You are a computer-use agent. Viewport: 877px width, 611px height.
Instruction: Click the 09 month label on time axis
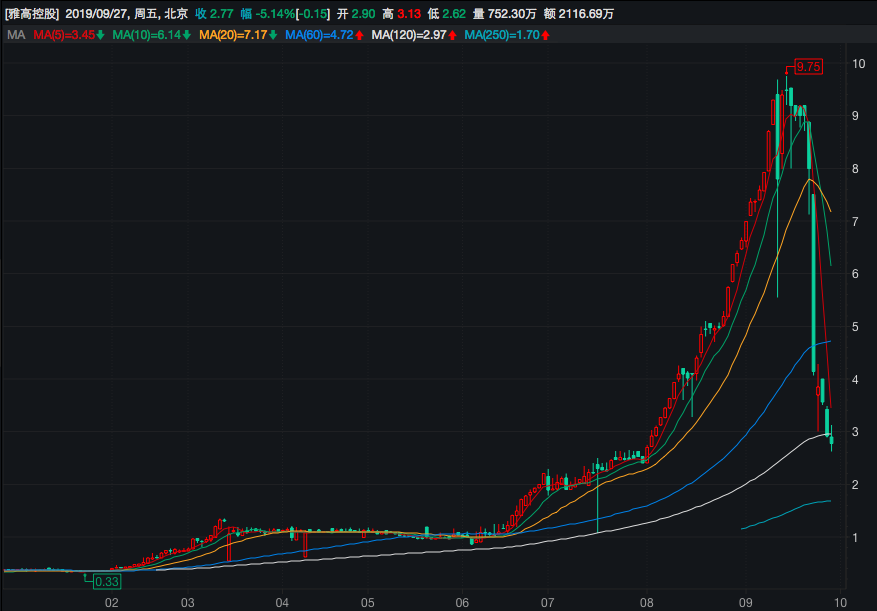tap(747, 602)
